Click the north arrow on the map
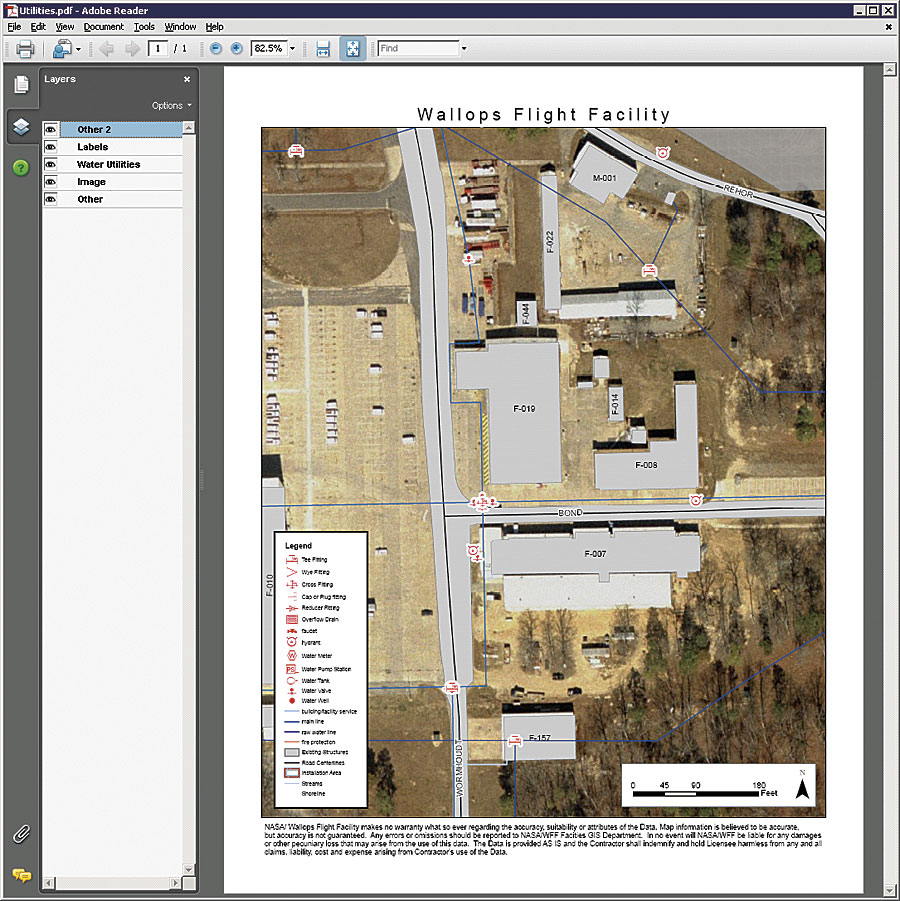 tap(802, 785)
